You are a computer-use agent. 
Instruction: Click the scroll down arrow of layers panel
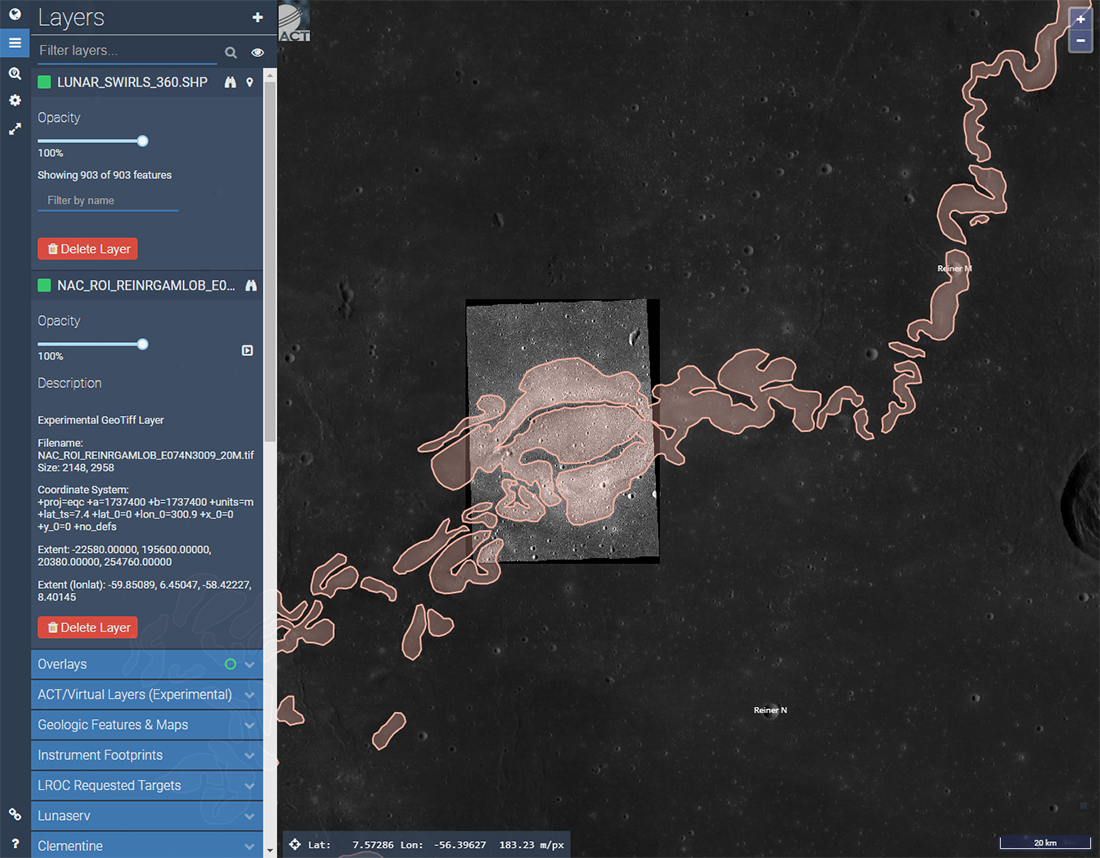tap(270, 851)
